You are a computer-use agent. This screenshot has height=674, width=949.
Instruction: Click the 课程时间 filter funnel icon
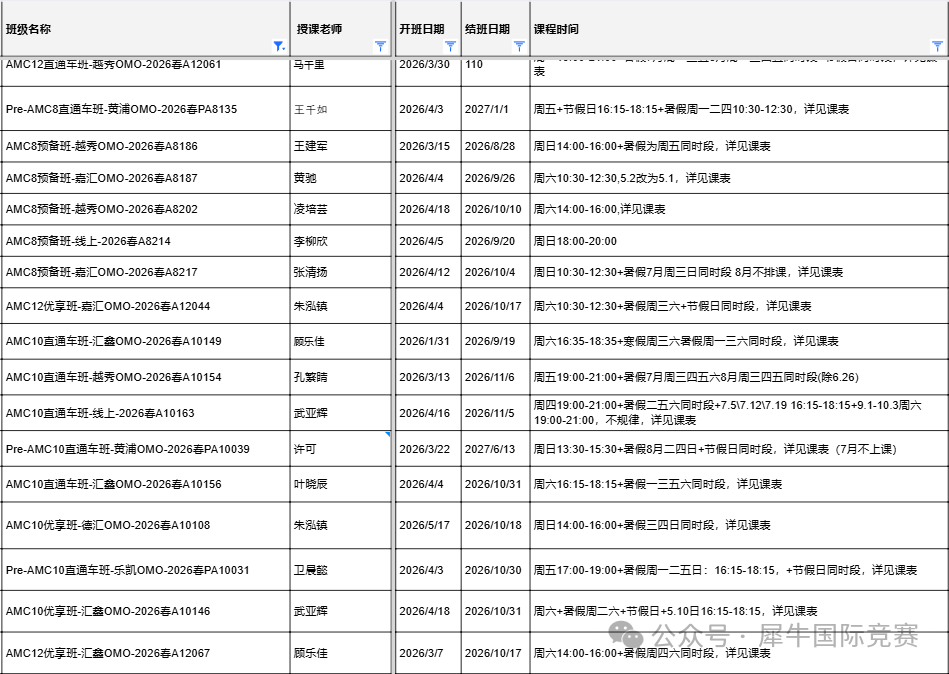coord(937,46)
